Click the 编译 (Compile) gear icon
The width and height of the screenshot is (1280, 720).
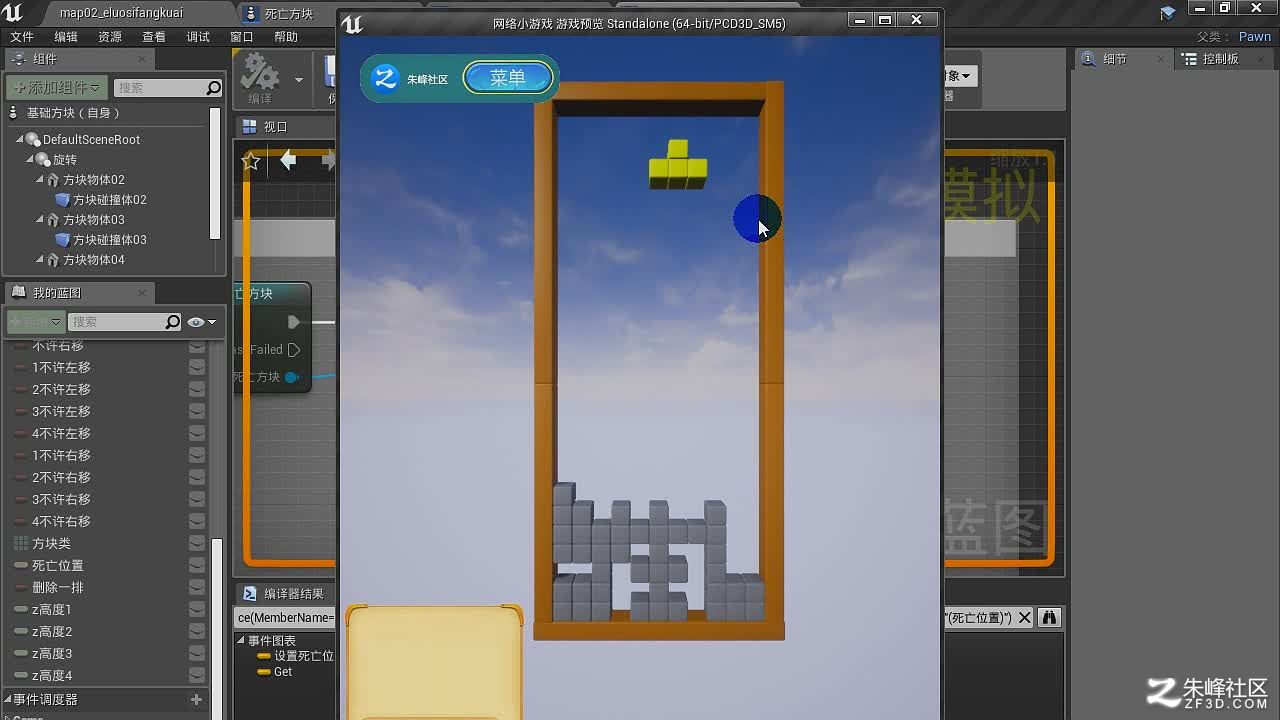[x=260, y=73]
